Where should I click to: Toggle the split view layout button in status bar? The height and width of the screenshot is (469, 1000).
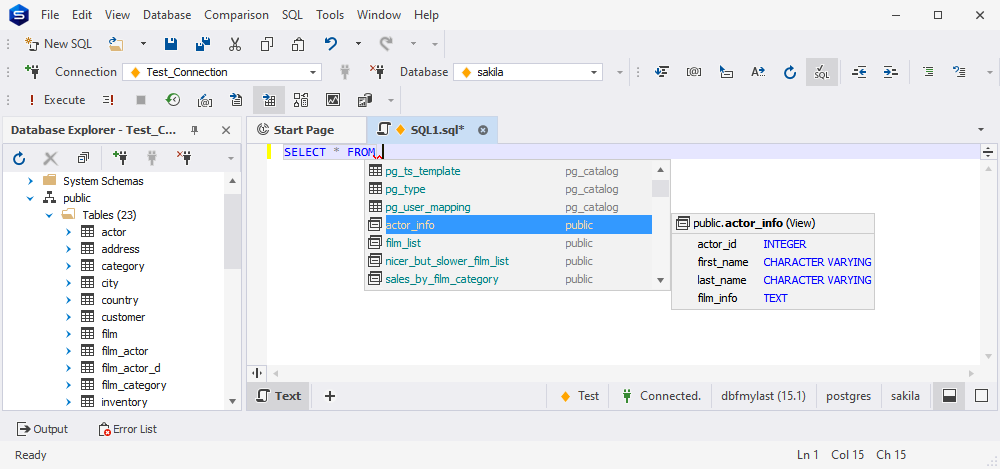pyautogui.click(x=949, y=396)
